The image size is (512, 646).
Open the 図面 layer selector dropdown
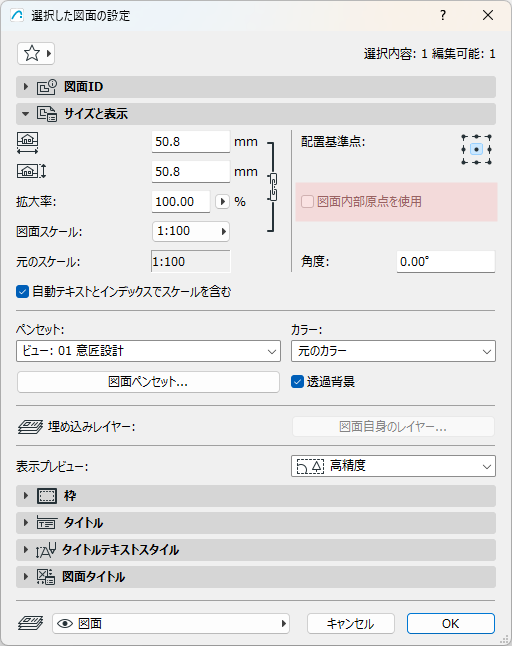(x=171, y=624)
